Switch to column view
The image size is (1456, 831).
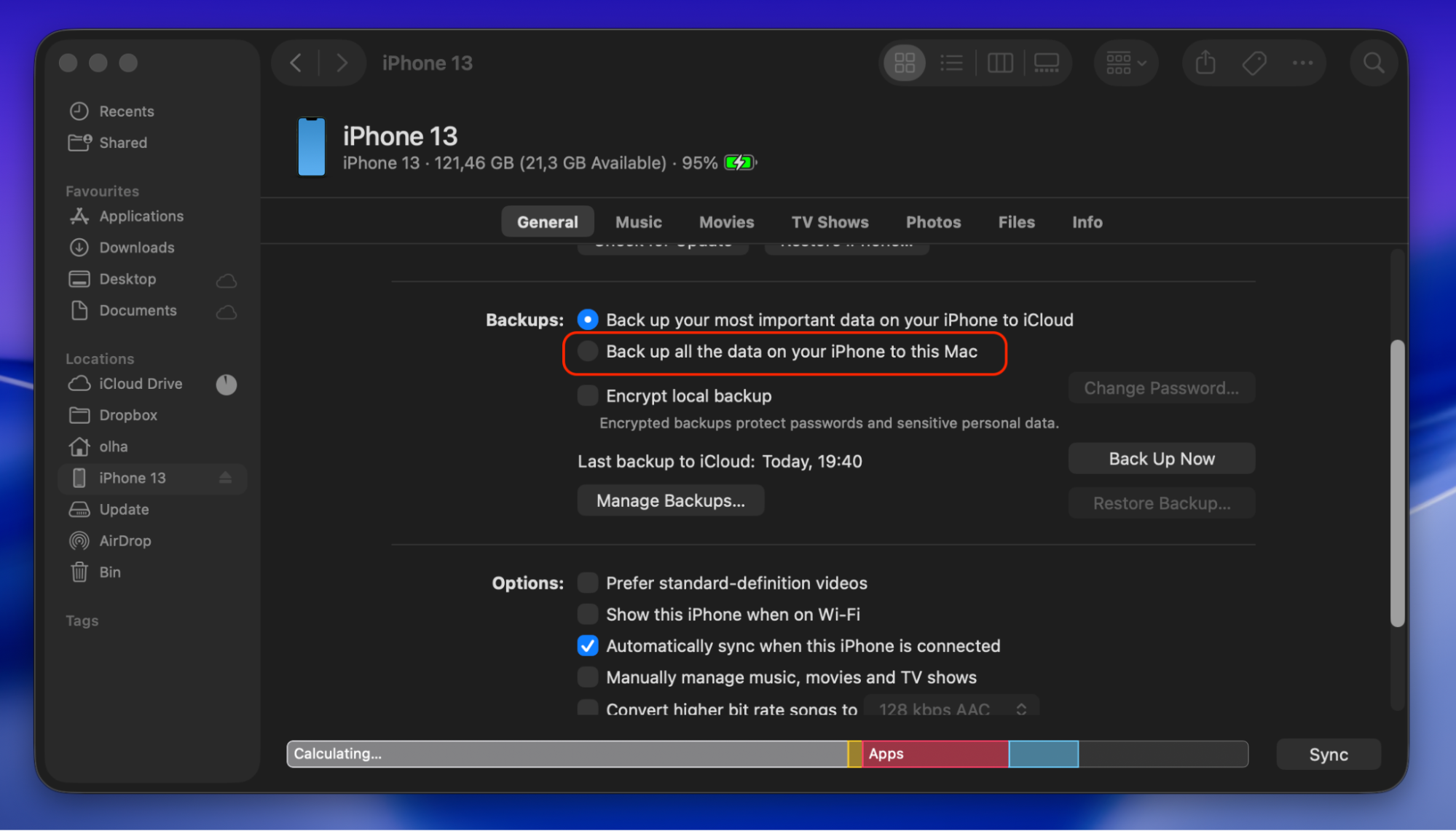coord(1000,63)
